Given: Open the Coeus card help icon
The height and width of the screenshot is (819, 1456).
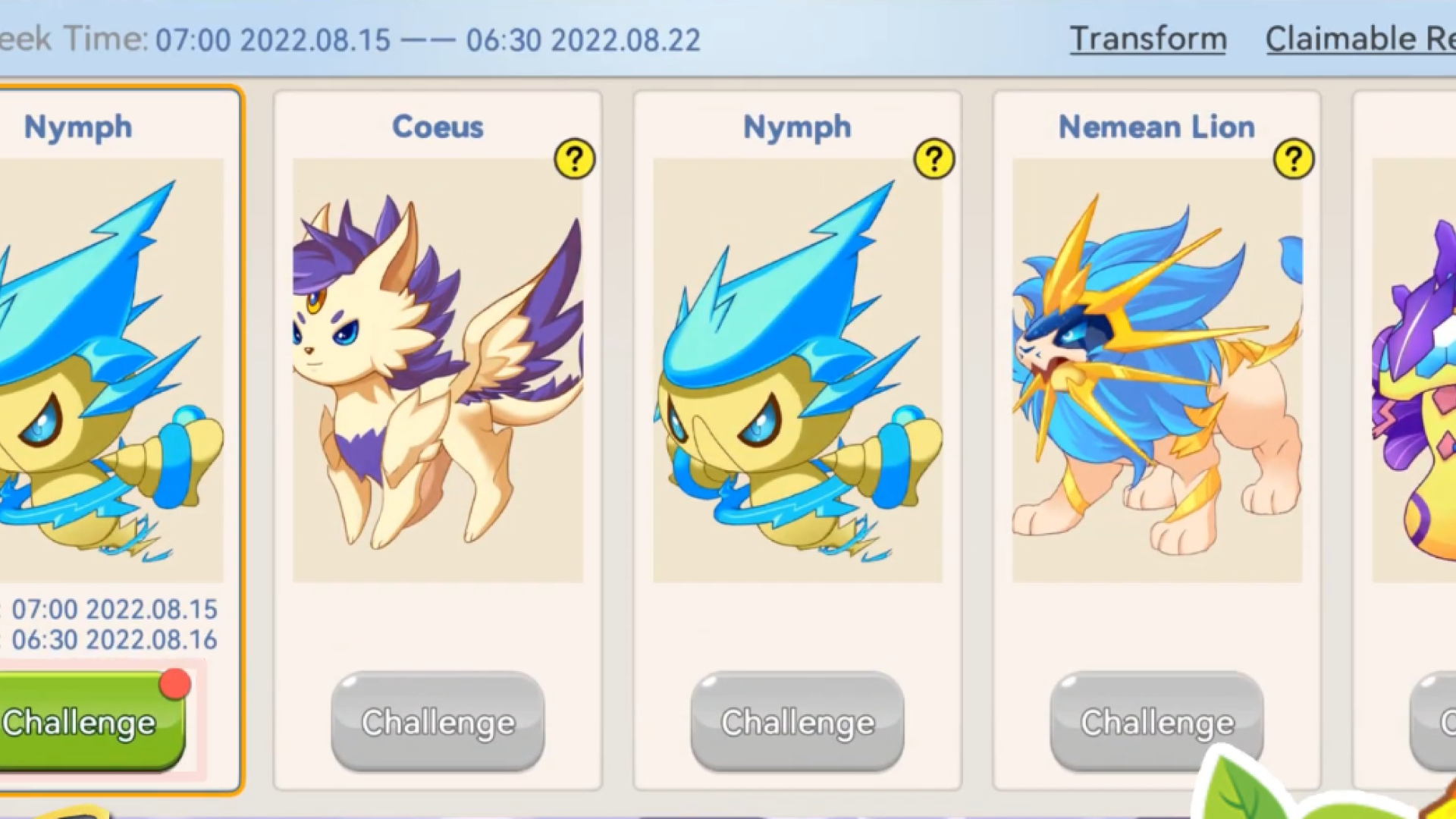Looking at the screenshot, I should click(575, 159).
